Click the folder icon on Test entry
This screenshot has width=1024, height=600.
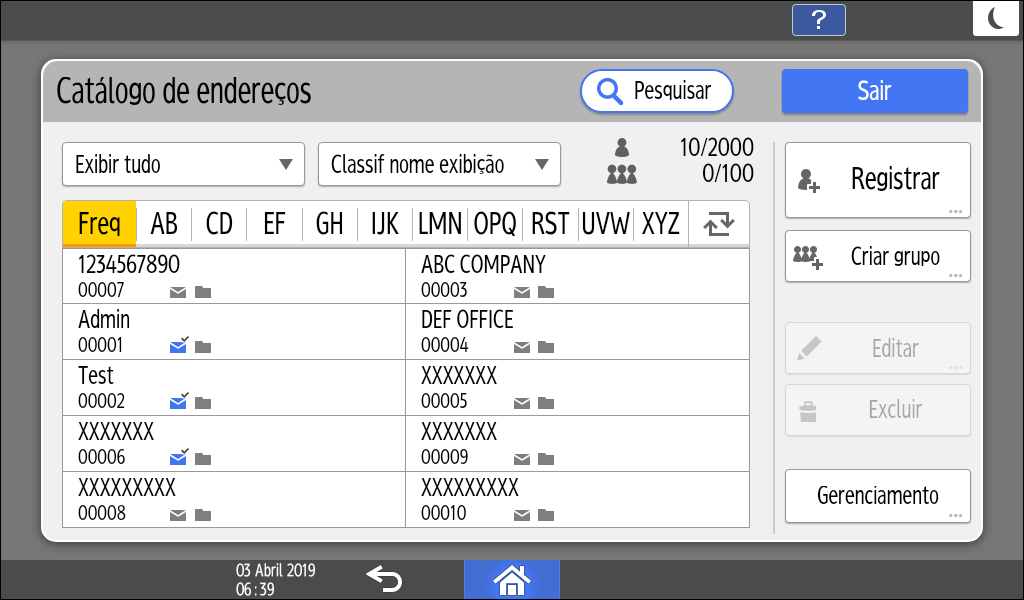(x=203, y=403)
